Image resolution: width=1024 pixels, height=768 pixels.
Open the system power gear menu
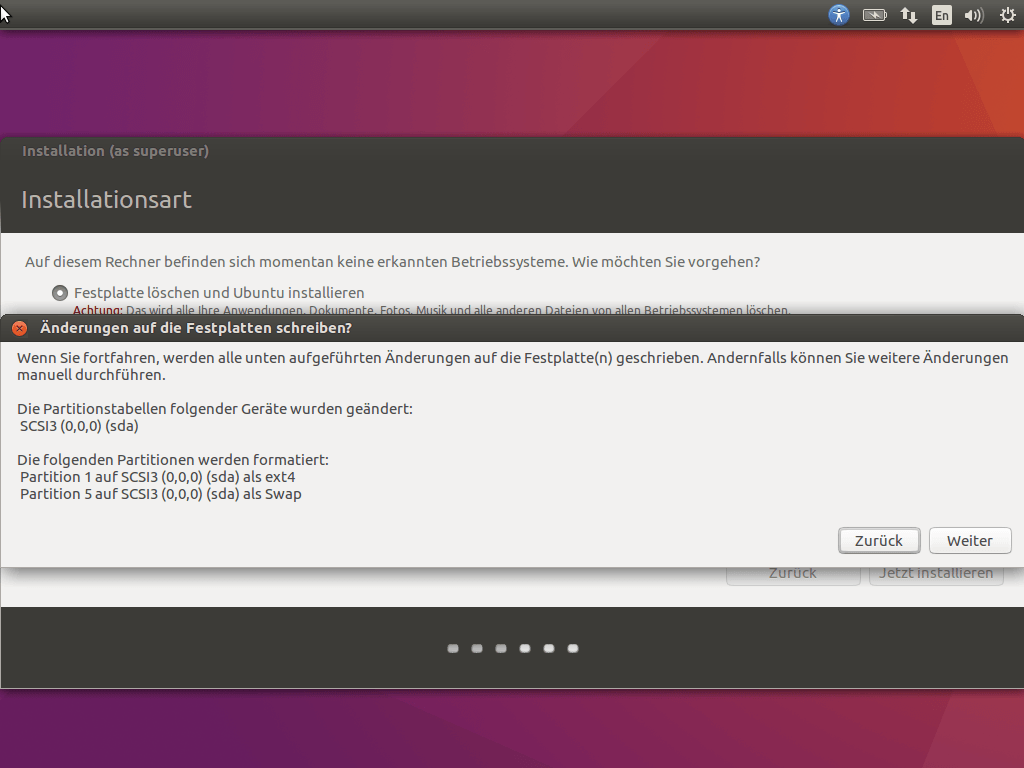[1008, 14]
